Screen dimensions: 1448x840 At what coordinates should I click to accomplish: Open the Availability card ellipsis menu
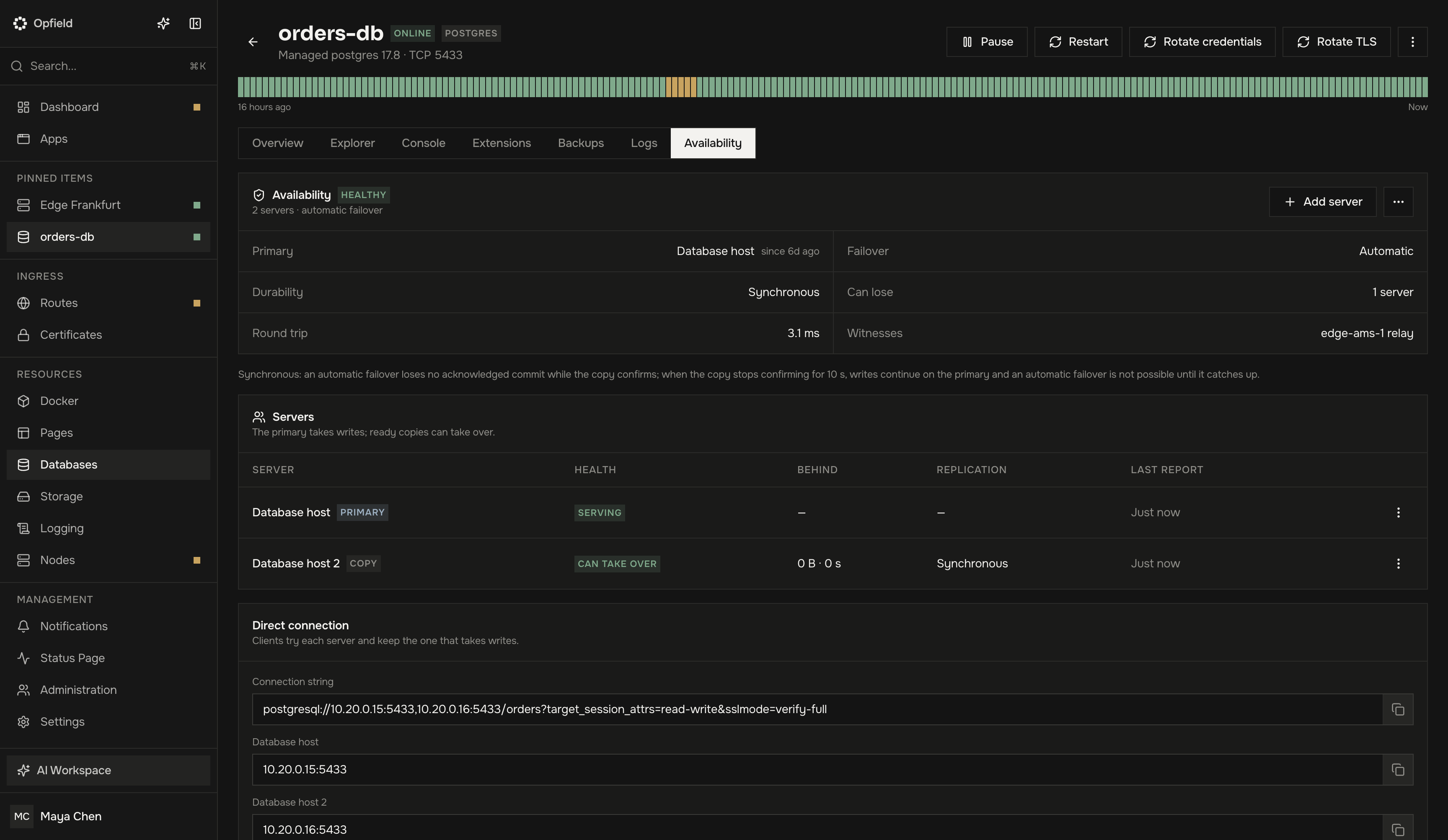(1398, 201)
